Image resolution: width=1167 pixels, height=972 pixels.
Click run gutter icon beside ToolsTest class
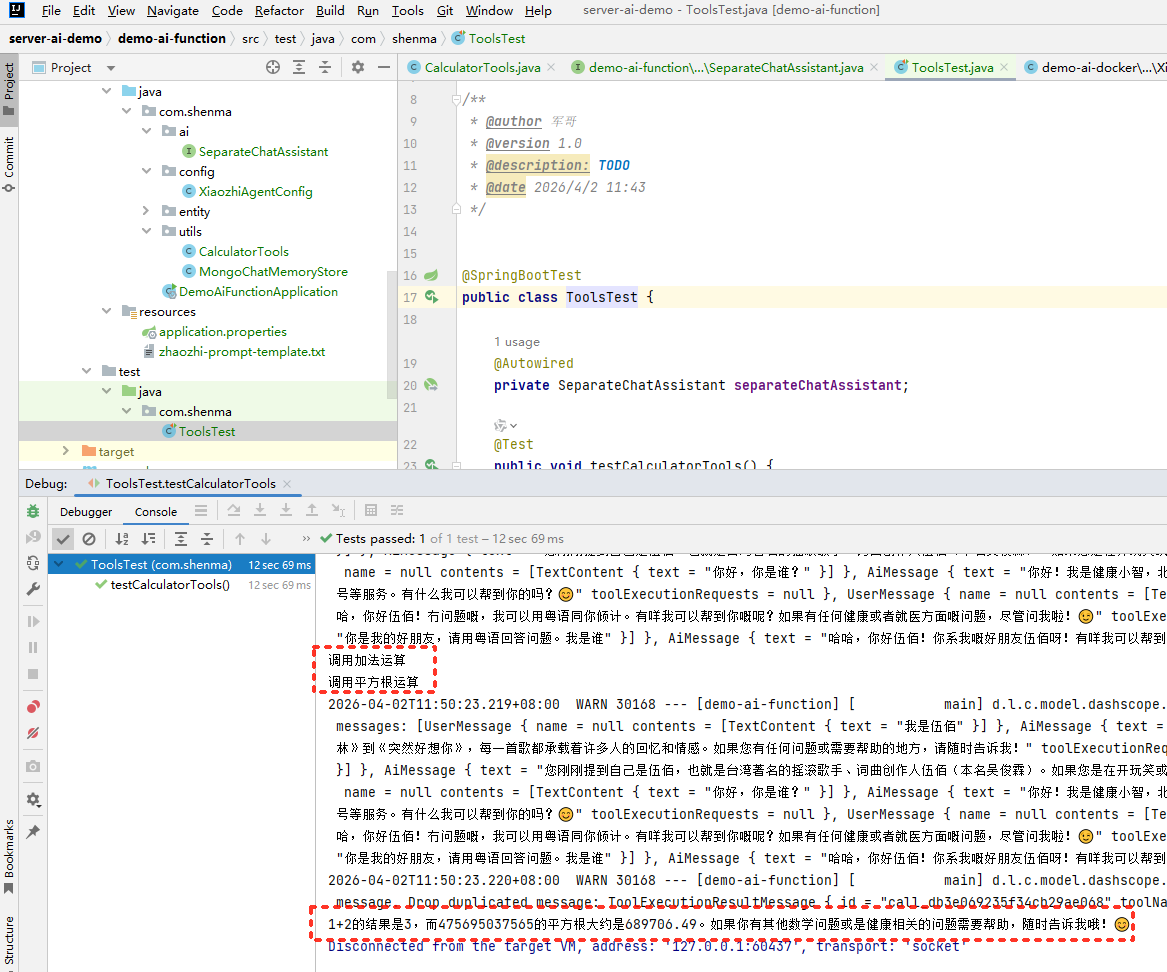pos(431,297)
